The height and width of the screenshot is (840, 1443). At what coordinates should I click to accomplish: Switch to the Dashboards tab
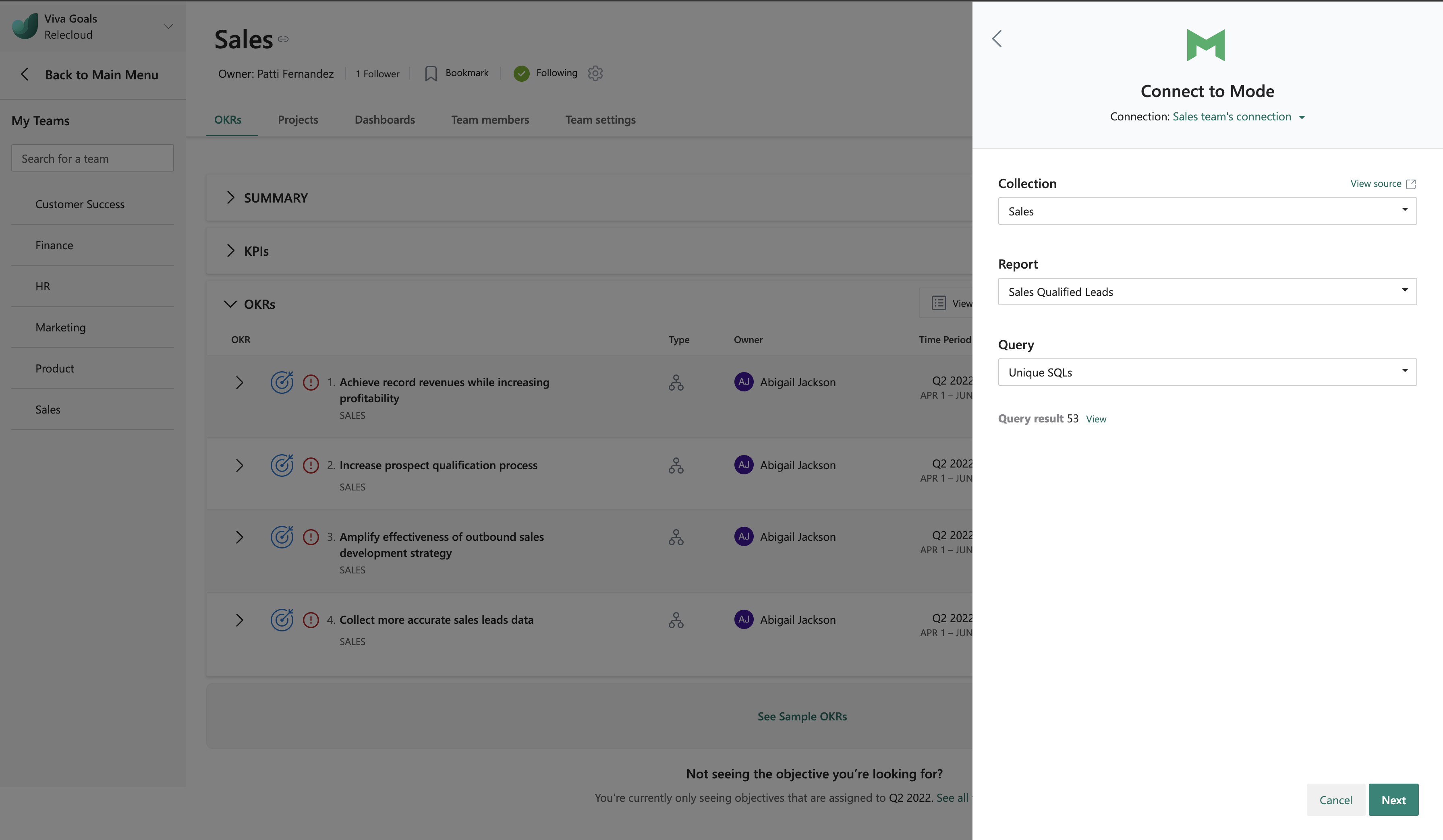point(384,120)
